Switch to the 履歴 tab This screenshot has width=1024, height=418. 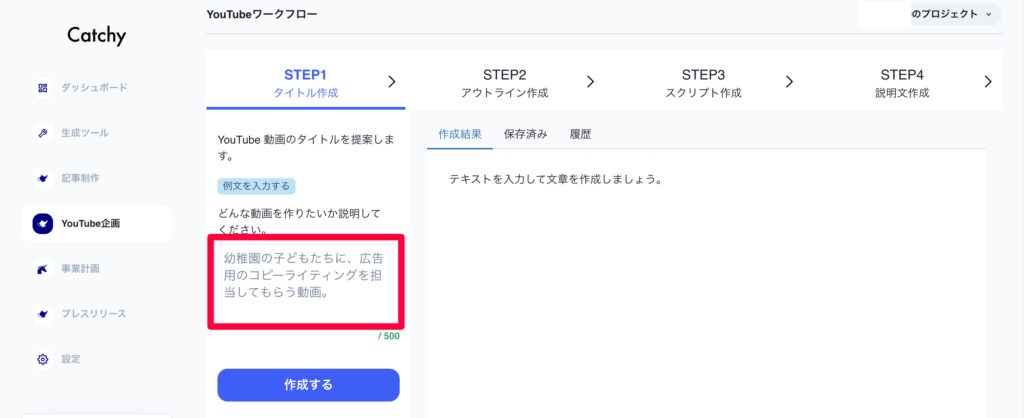pos(580,134)
